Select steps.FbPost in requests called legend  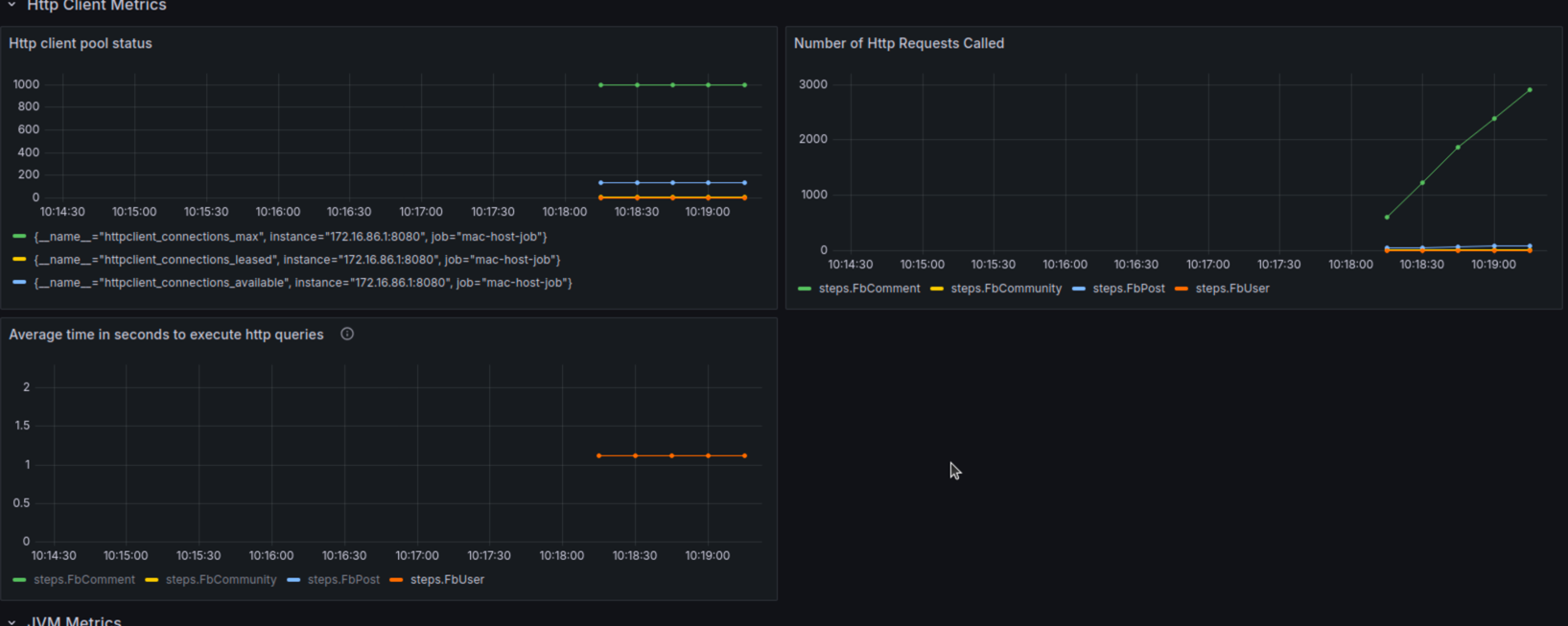click(x=1129, y=289)
